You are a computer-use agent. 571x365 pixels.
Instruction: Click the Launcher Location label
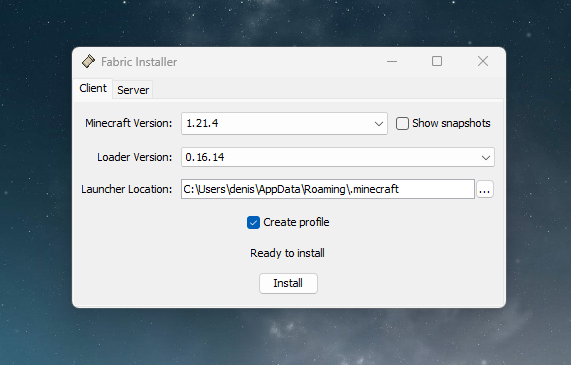click(126, 189)
